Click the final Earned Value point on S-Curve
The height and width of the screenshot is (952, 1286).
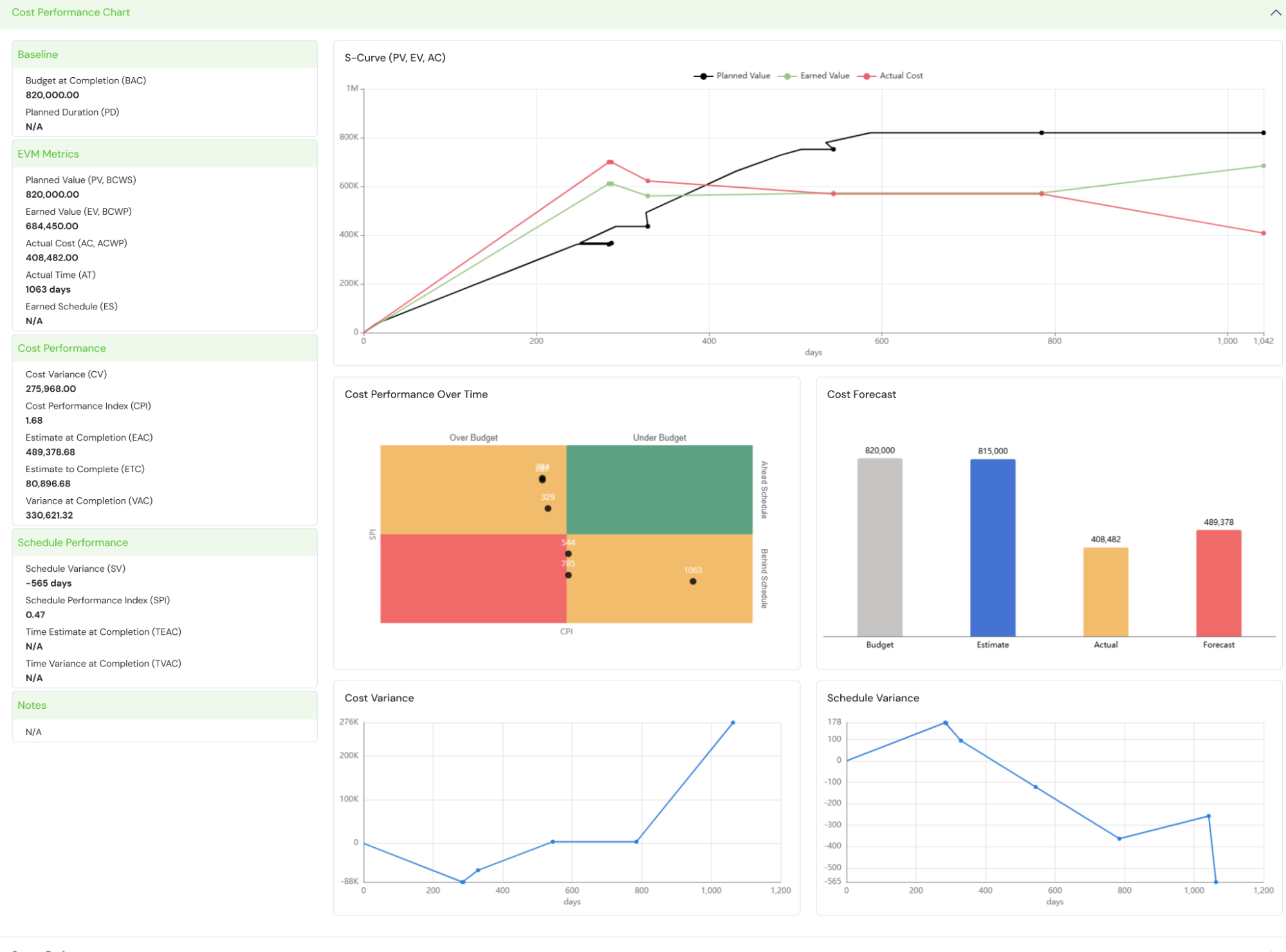tap(1263, 166)
